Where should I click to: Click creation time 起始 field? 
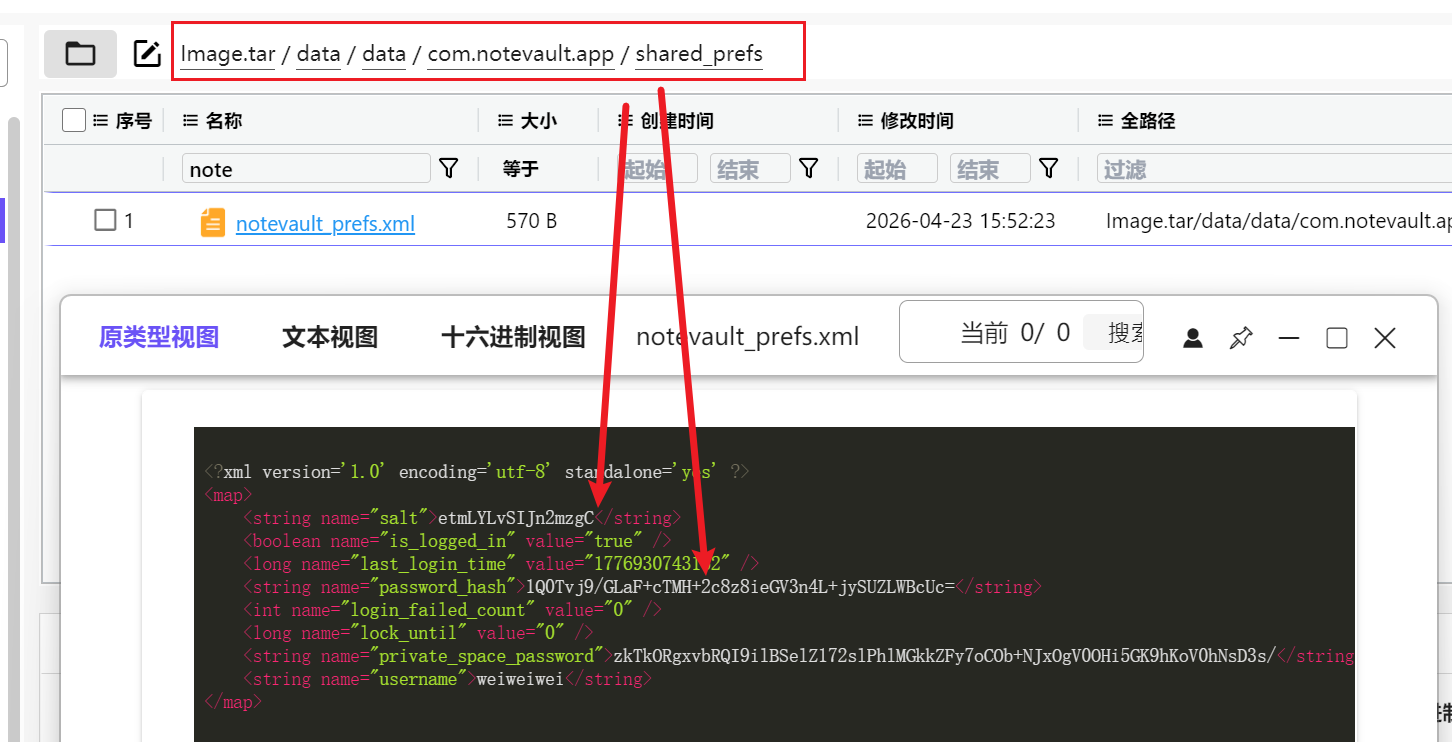pyautogui.click(x=658, y=168)
